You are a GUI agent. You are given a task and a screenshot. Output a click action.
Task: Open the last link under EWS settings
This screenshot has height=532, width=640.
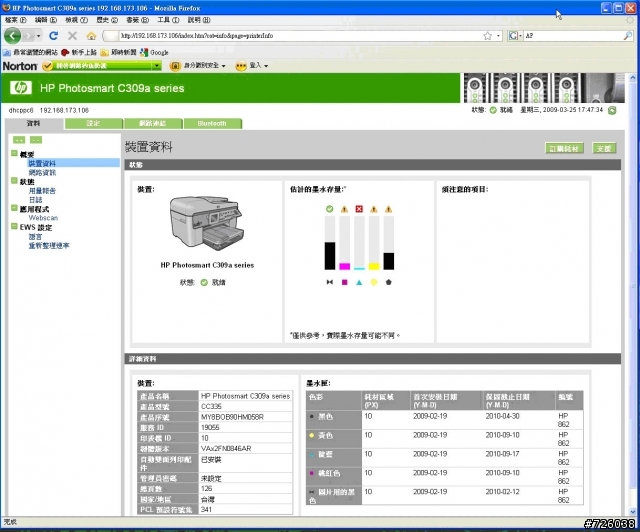pyautogui.click(x=49, y=246)
